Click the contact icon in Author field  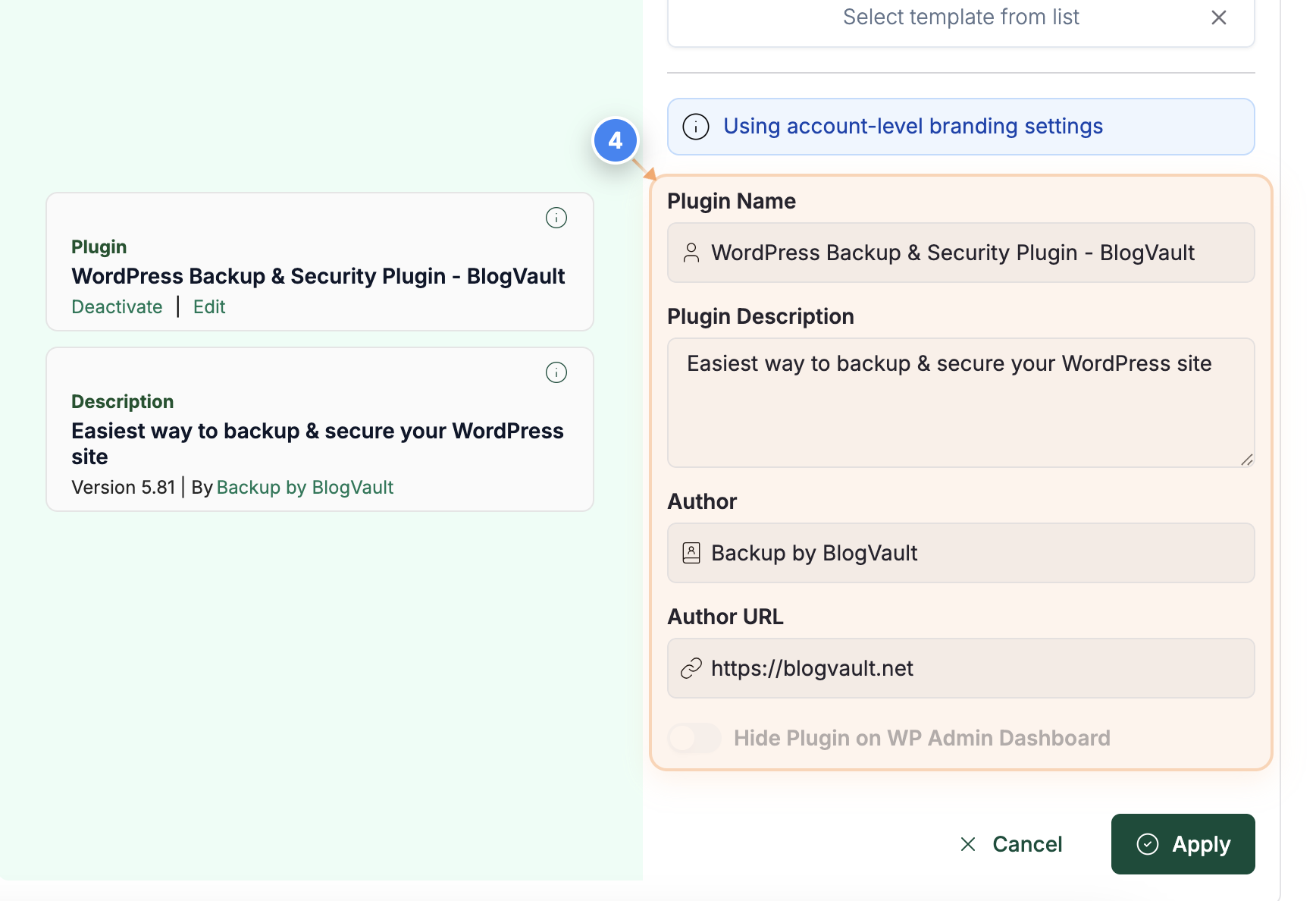691,553
